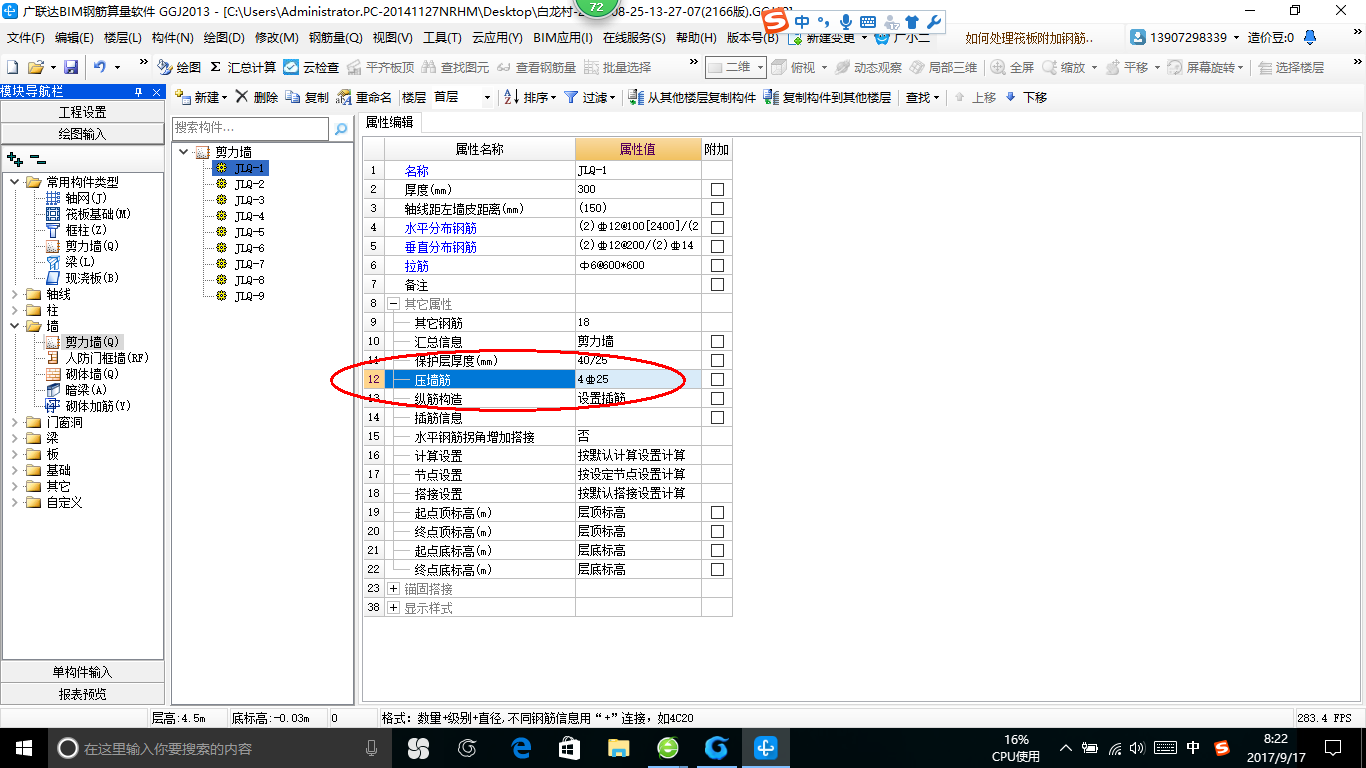Select 人防门框墙(RF) in the tree
The image size is (1366, 768).
[107, 358]
